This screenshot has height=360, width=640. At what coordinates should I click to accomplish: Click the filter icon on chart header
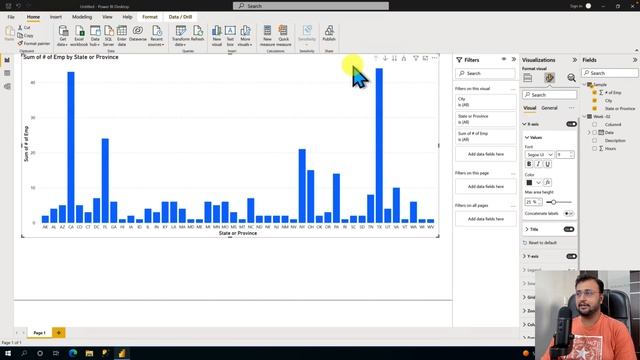[x=416, y=58]
